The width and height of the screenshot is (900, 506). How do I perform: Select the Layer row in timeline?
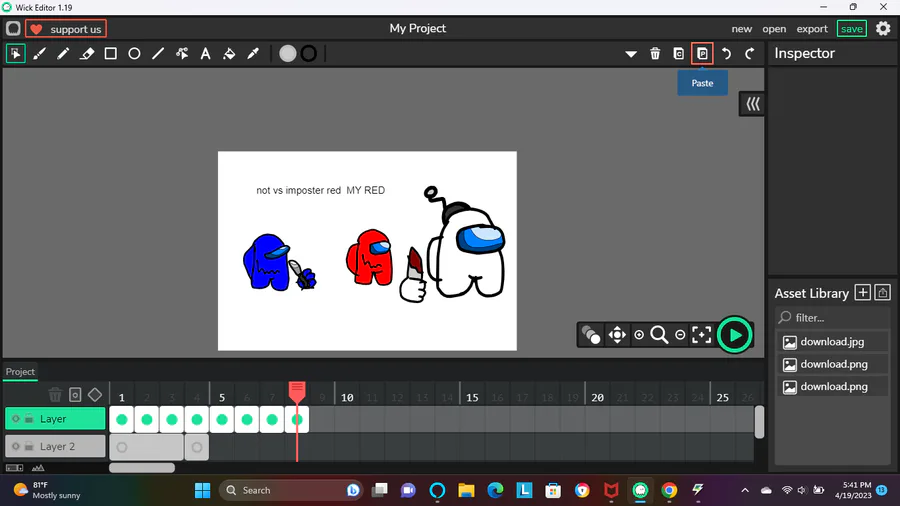55,419
